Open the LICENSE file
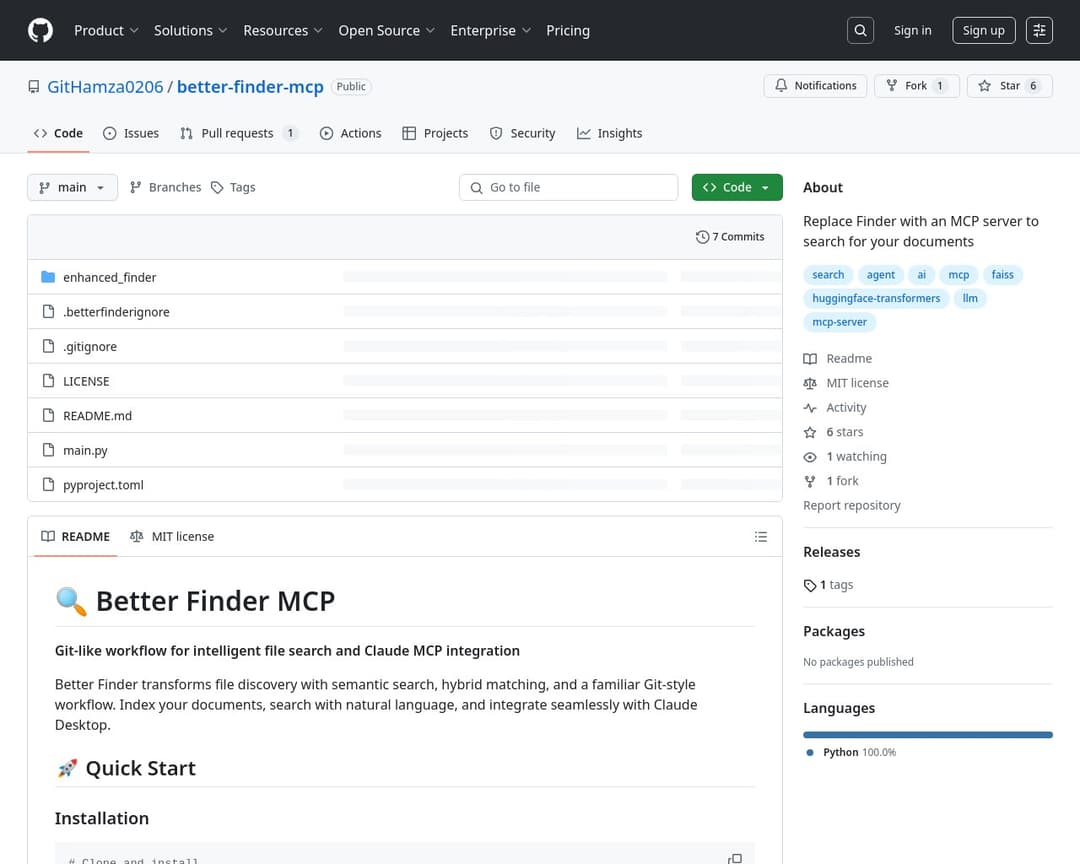This screenshot has width=1080, height=864. pos(86,381)
